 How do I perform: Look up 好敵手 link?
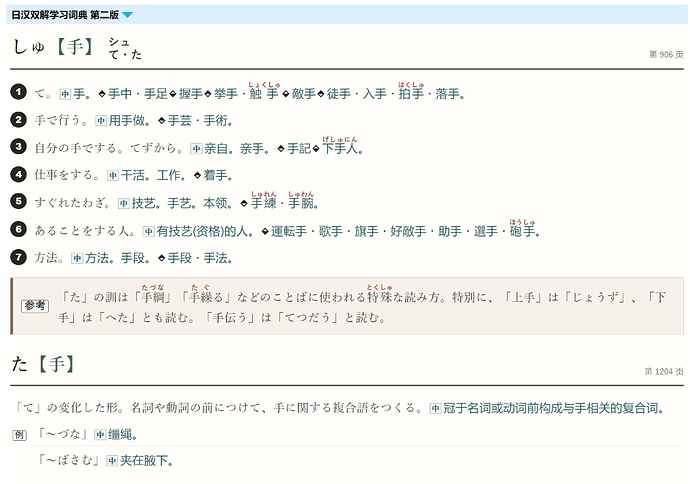(x=408, y=231)
